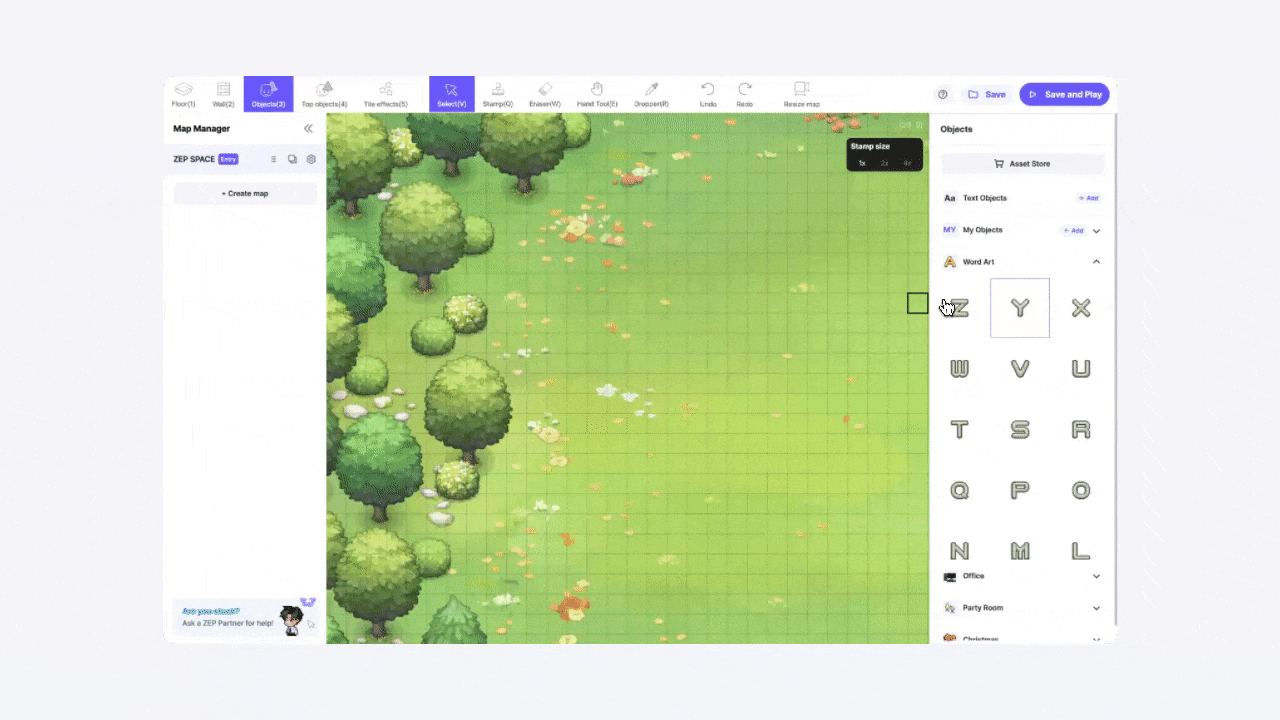This screenshot has height=720, width=1280.
Task: Activate the Hand Tool(E)
Action: tap(597, 94)
